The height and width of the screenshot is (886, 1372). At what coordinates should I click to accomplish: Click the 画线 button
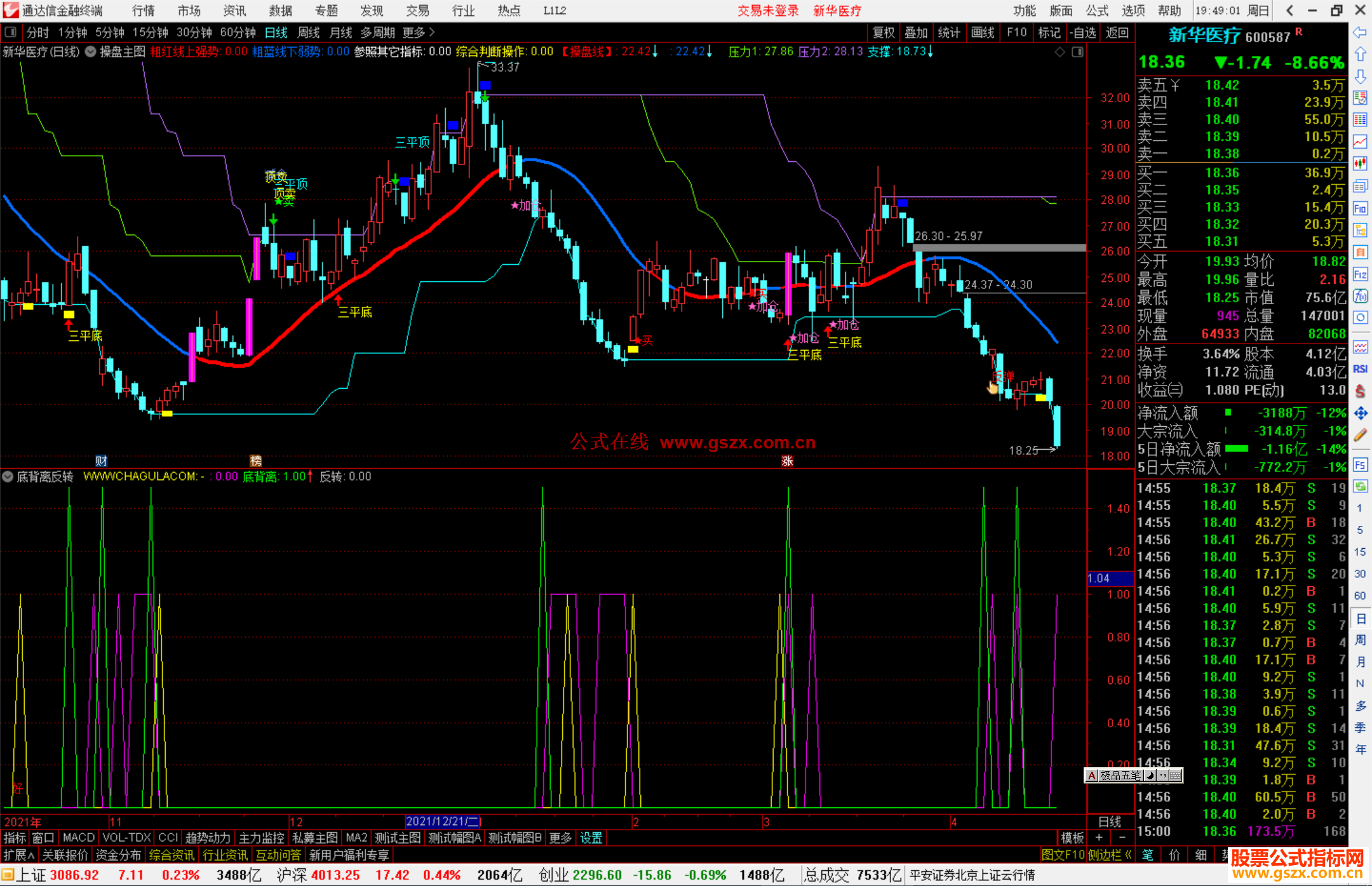[983, 32]
